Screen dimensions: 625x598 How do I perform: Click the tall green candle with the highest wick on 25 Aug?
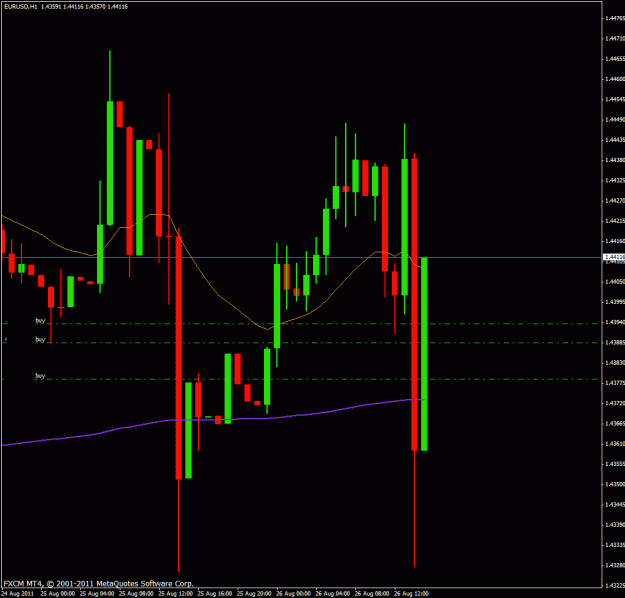110,163
